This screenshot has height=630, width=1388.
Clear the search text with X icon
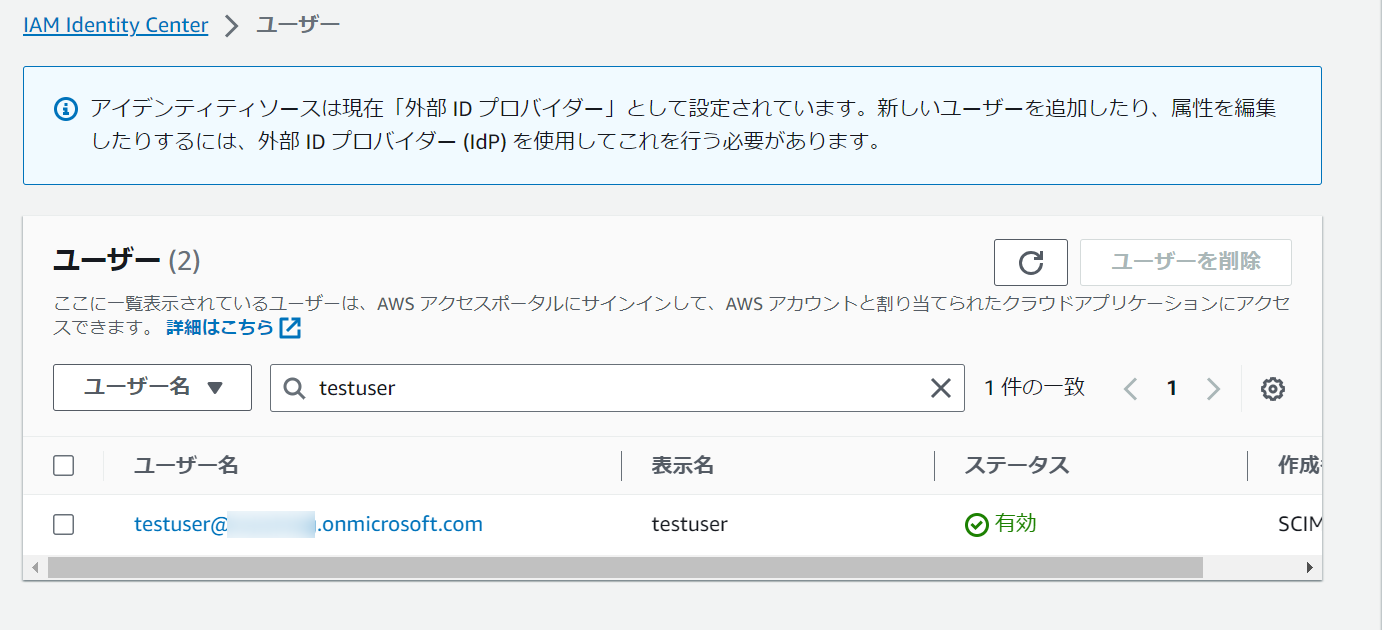tap(941, 388)
